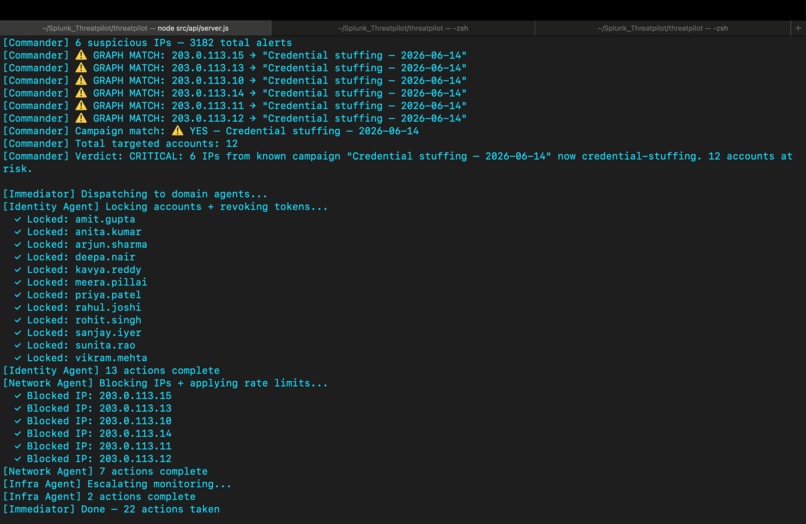Click the checkmark beside Blocked IP: 203.0.113.11
The width and height of the screenshot is (806, 524).
pyautogui.click(x=18, y=446)
